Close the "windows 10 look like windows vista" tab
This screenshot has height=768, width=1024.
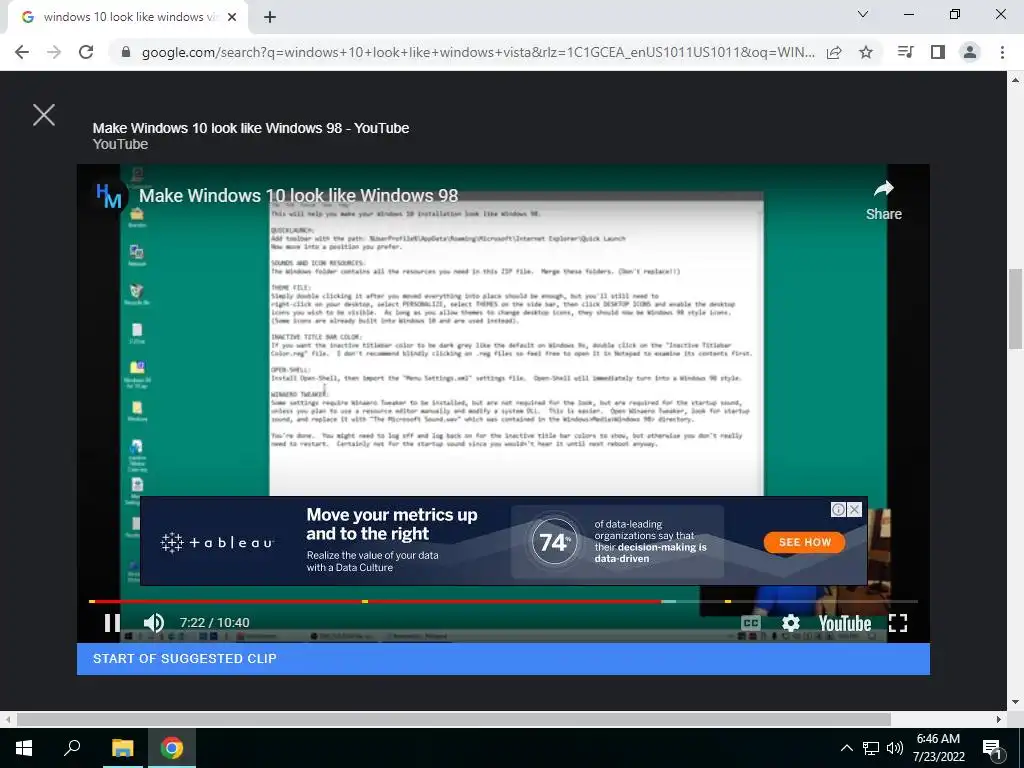pyautogui.click(x=232, y=18)
